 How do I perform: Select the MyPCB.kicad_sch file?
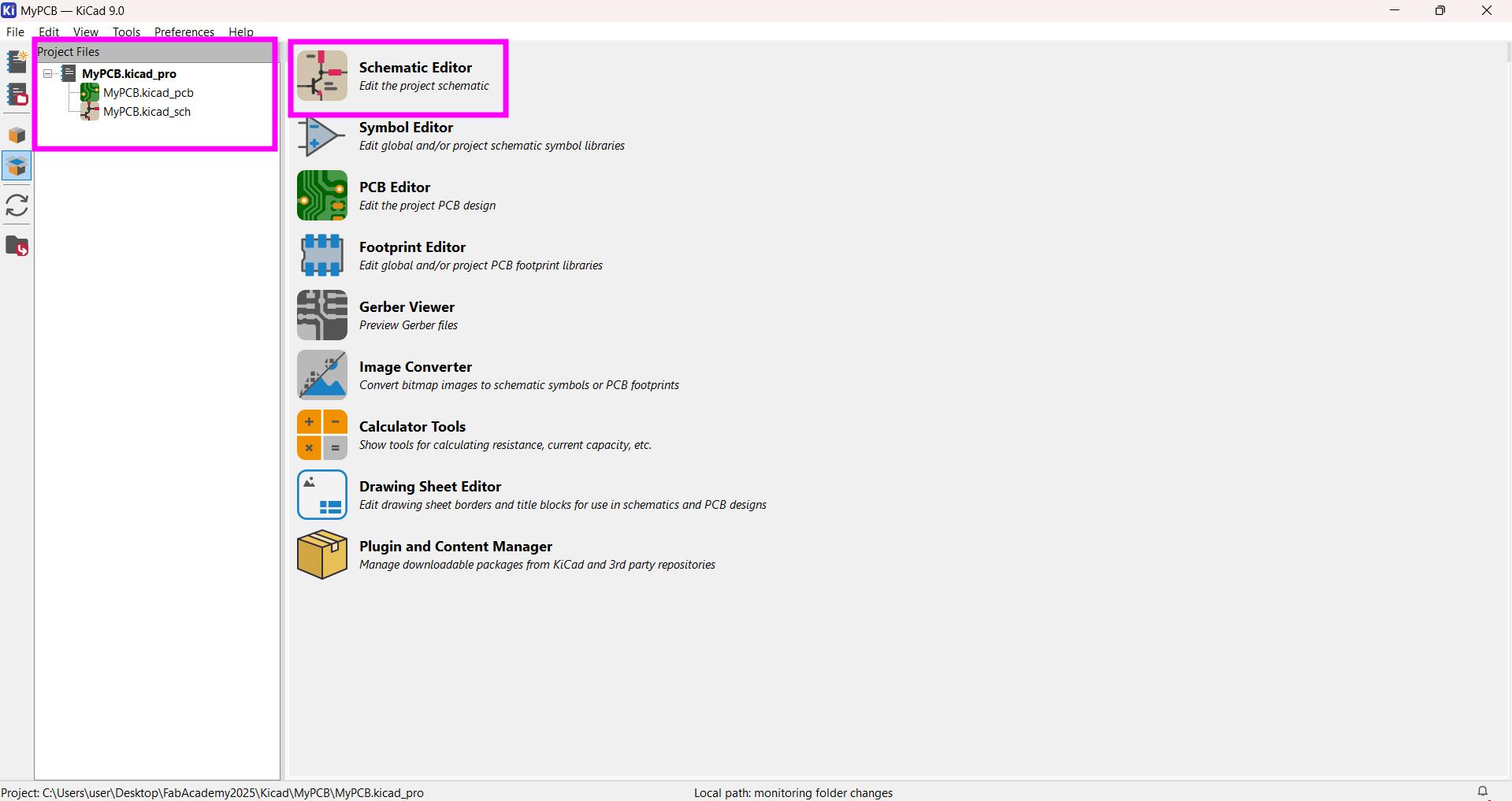[x=147, y=111]
